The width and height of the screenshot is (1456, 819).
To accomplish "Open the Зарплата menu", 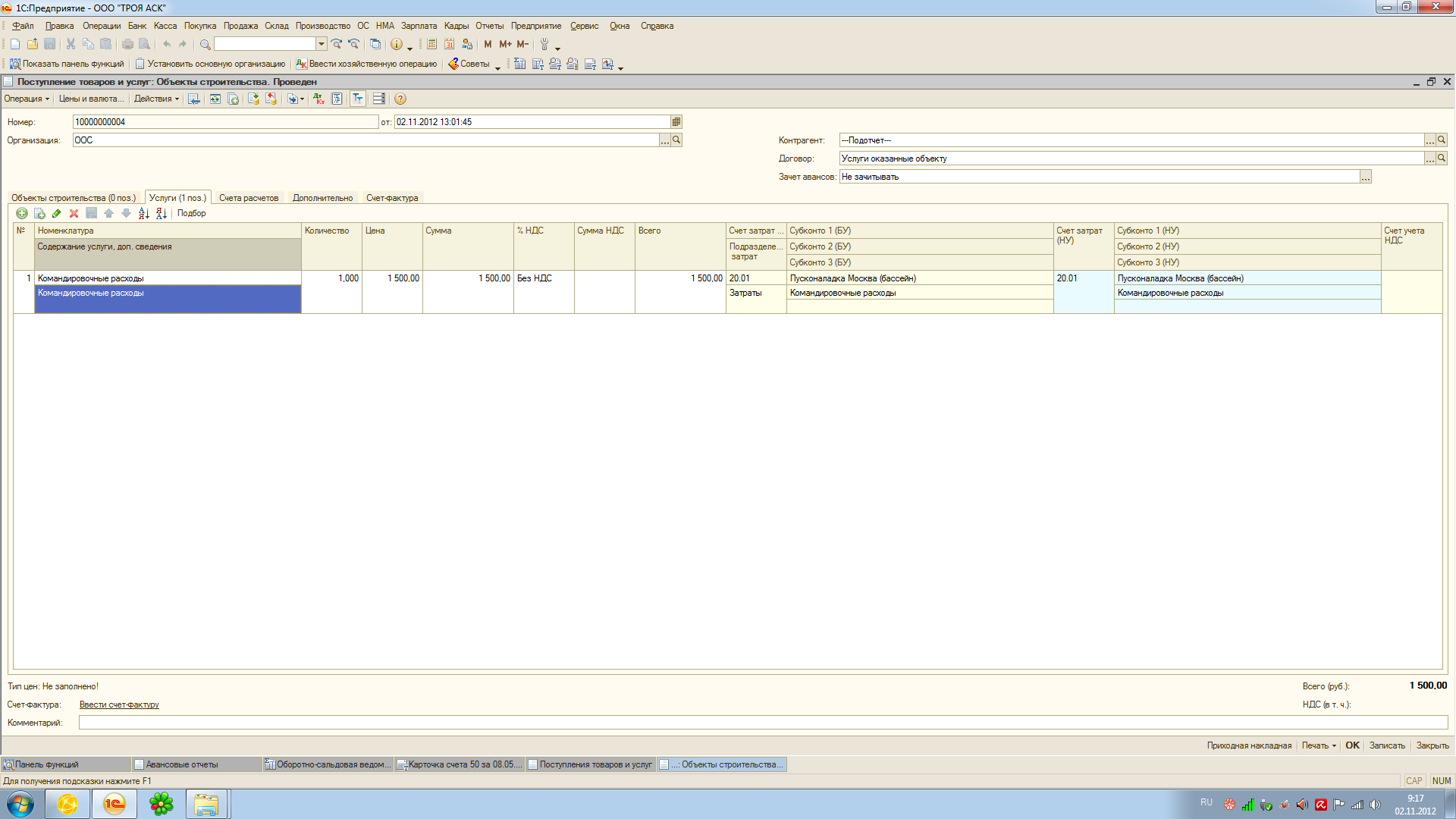I will pos(419,26).
